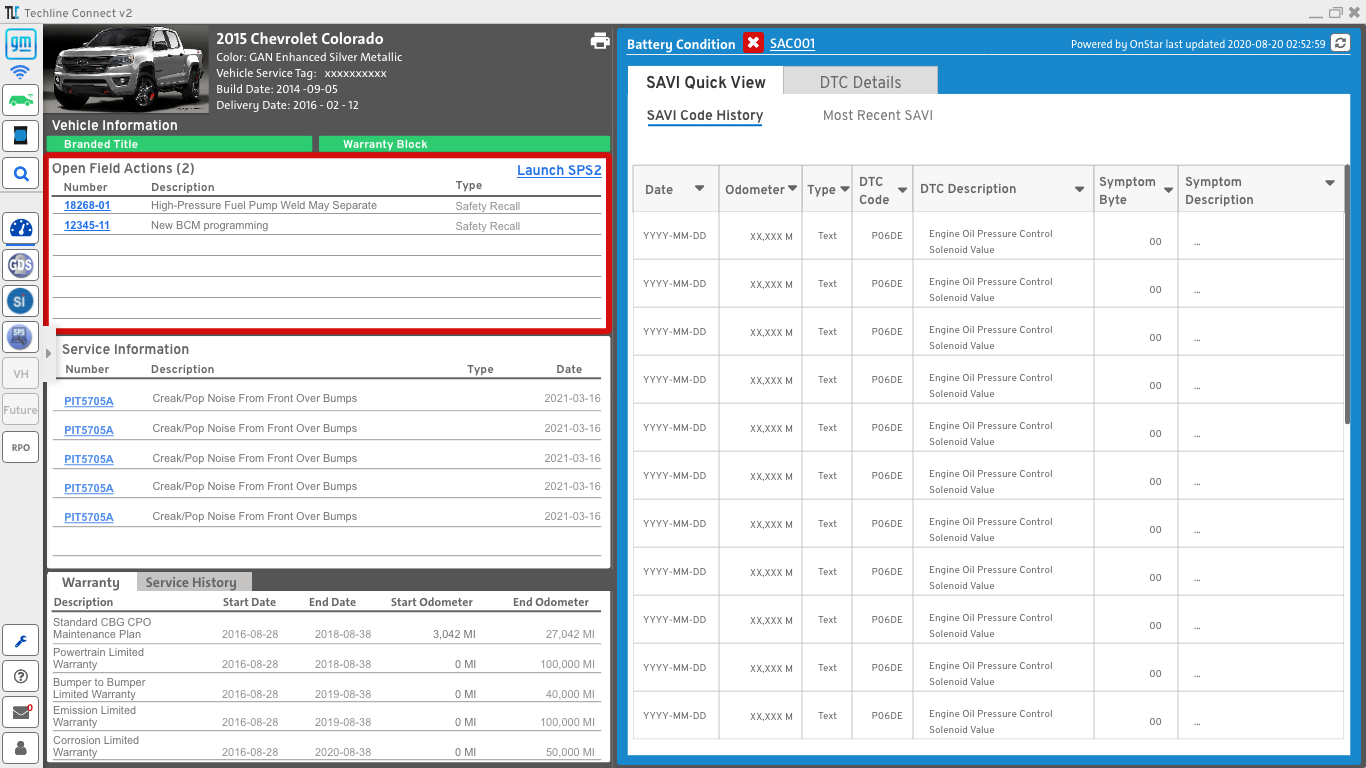Select the 'Standard CBG CPO Maintenance Plan' row
This screenshot has width=1366, height=768.
(x=328, y=628)
